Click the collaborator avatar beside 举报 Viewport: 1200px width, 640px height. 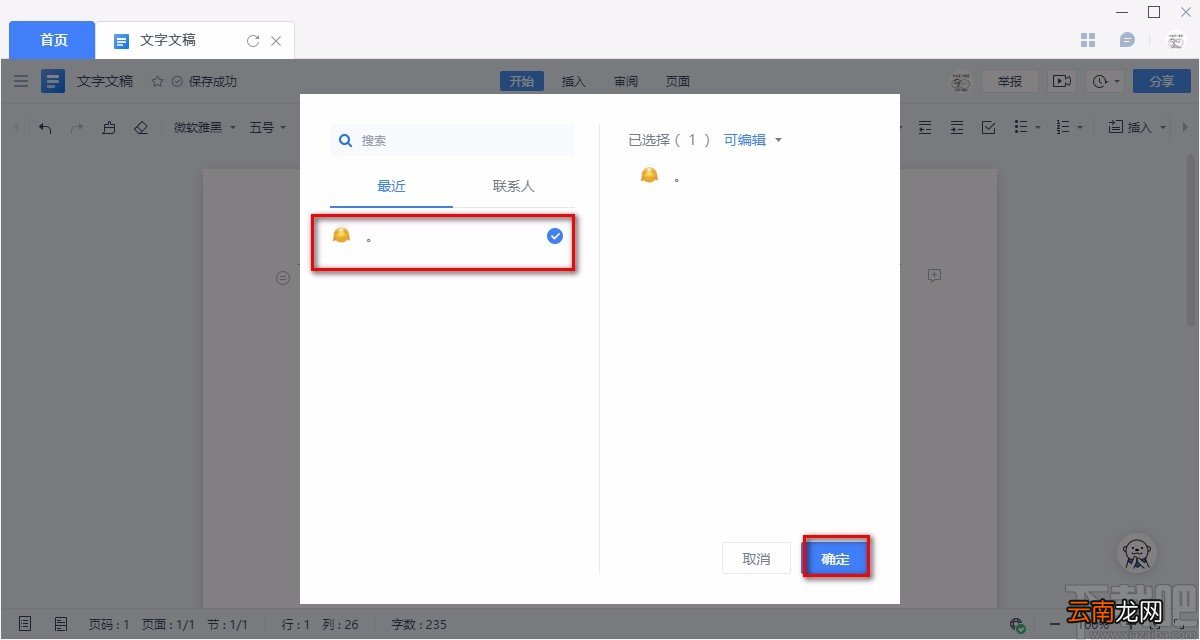point(961,82)
